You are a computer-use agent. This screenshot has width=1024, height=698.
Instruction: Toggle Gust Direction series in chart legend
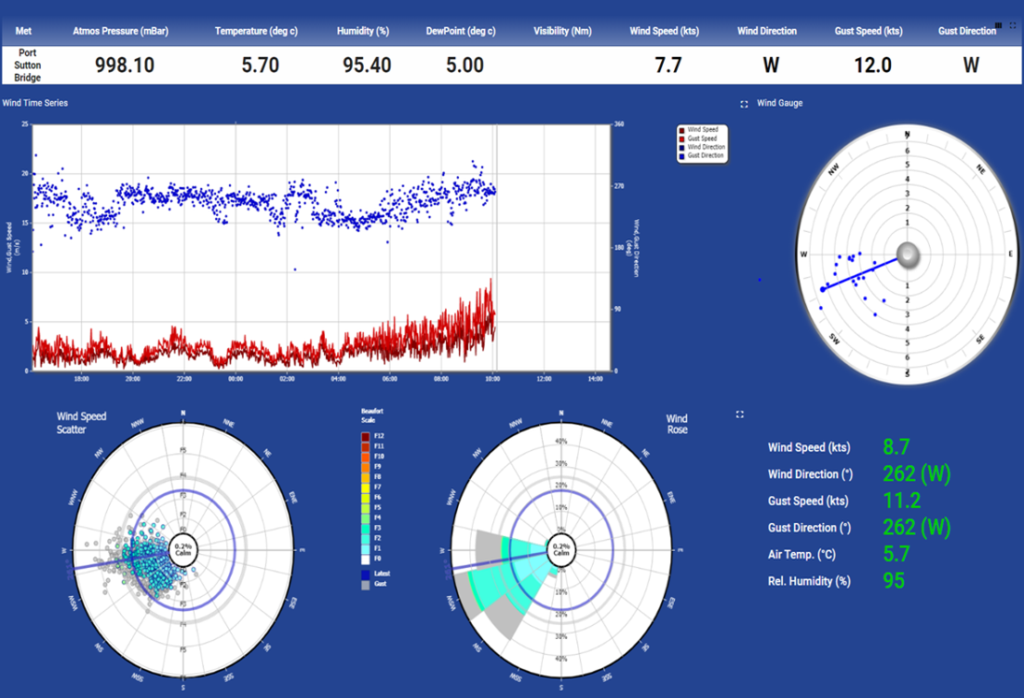coord(704,156)
